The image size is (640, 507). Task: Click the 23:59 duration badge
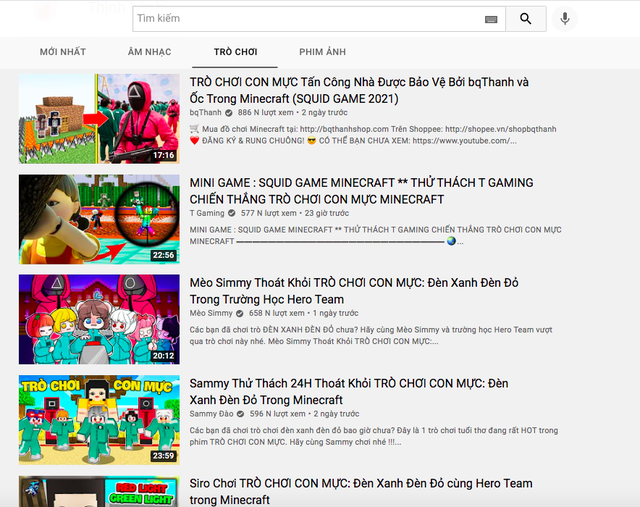point(163,456)
